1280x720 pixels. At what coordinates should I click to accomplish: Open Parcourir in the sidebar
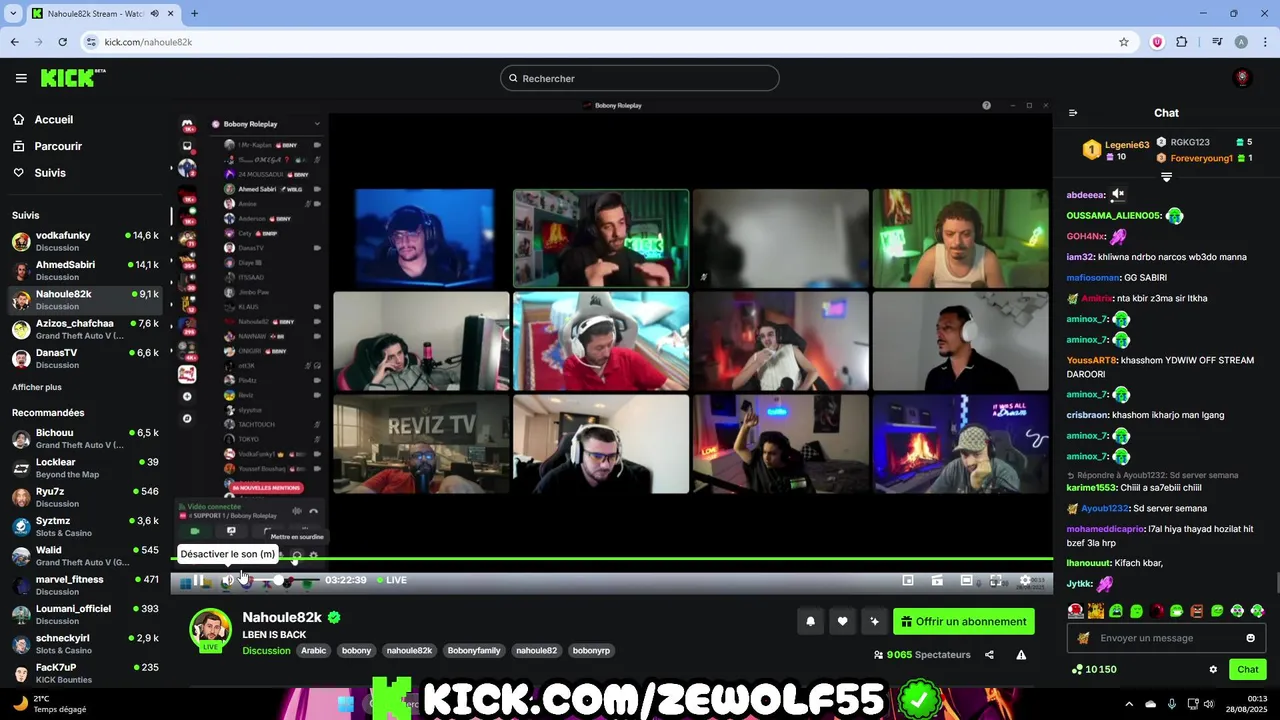[x=58, y=146]
